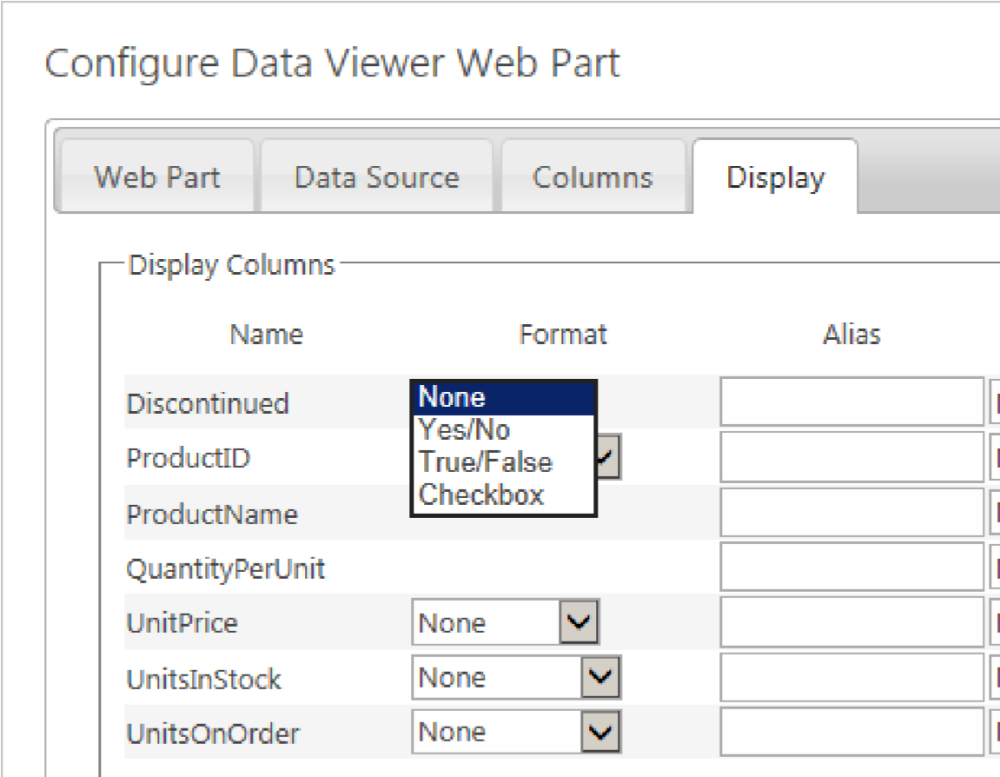The width and height of the screenshot is (1000, 777).
Task: Select QuantityPerUnit alias field
Action: coord(851,568)
